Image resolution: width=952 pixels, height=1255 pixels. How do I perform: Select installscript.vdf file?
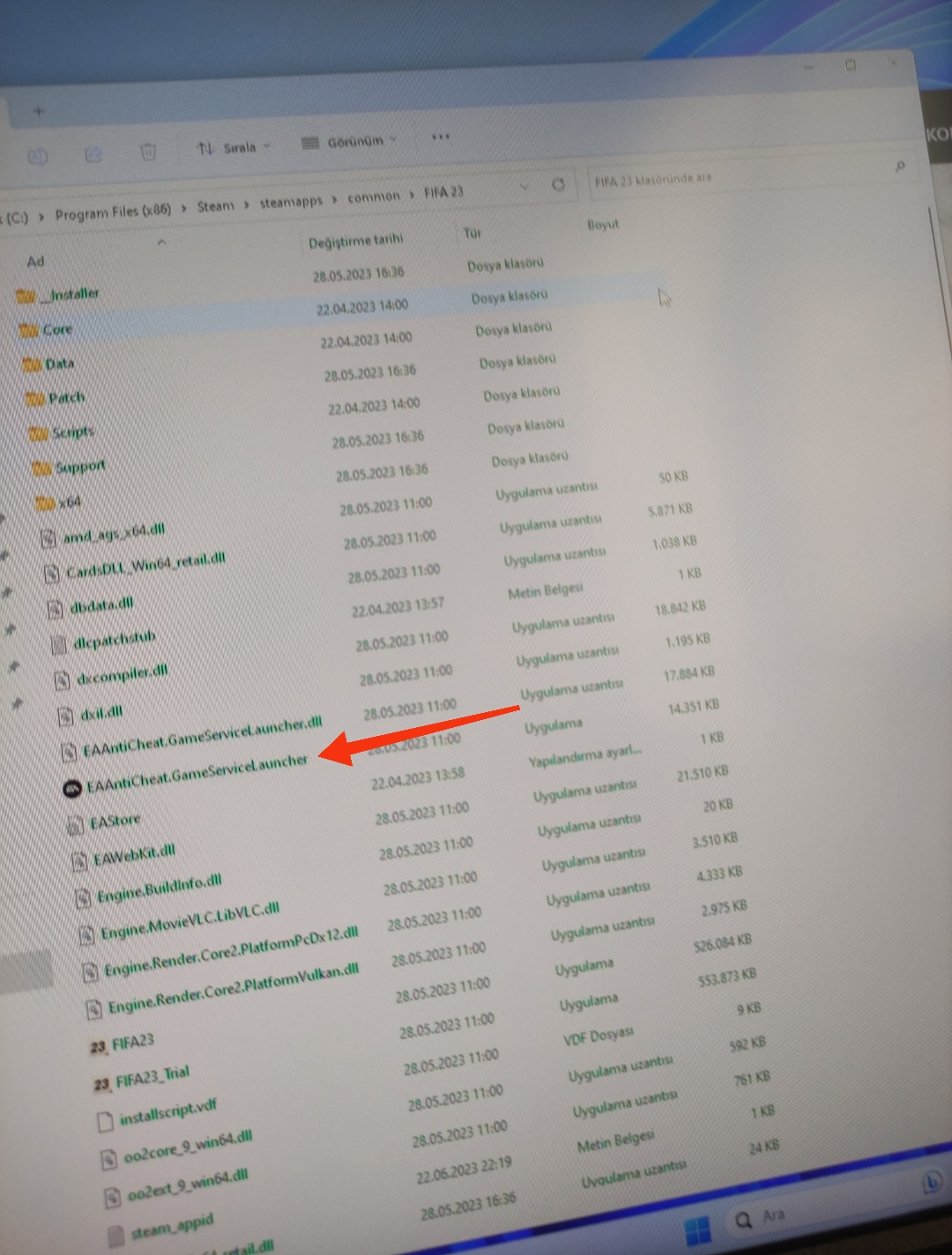[x=158, y=1112]
